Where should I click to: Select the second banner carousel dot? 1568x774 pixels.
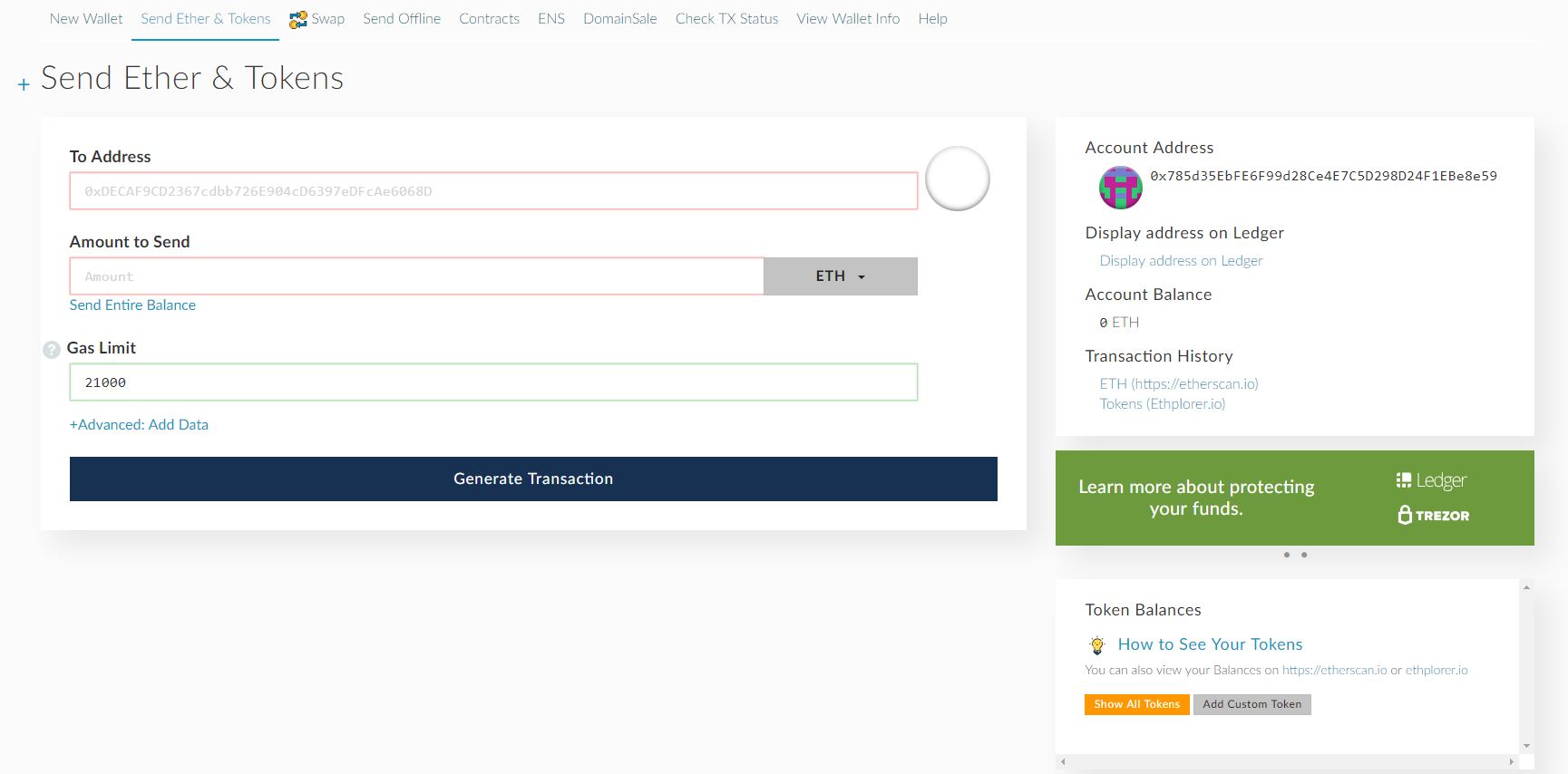[x=1304, y=555]
